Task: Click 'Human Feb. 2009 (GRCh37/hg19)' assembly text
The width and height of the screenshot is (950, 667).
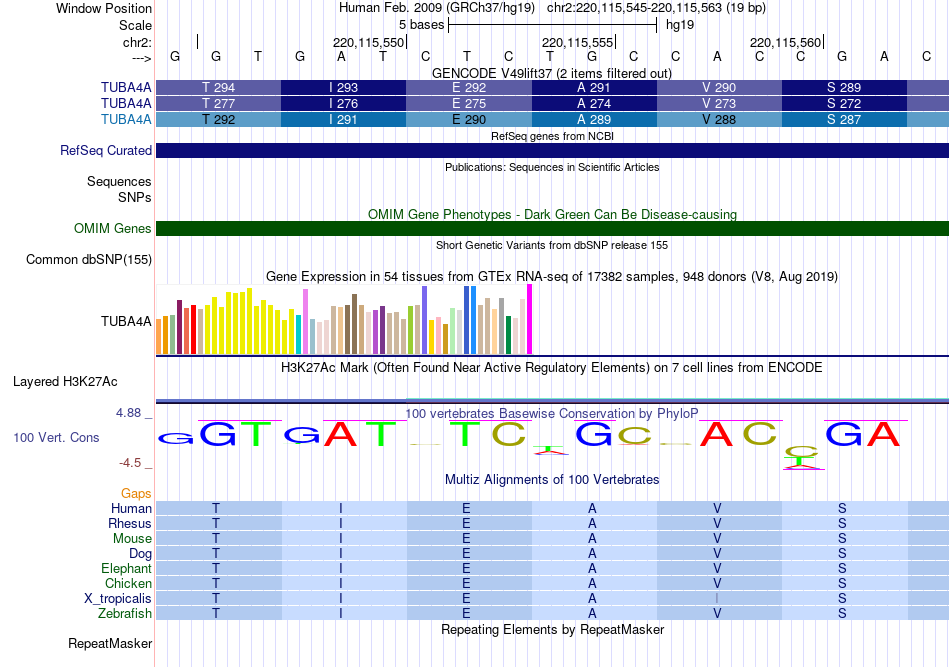Action: point(437,8)
